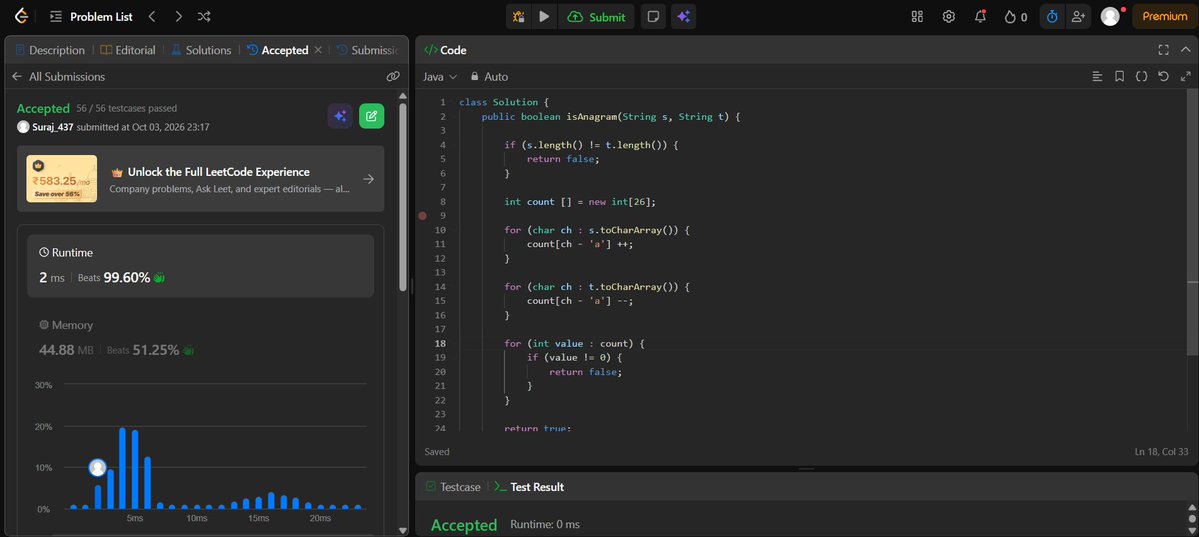This screenshot has height=537, width=1199.
Task: Click the invite user icon
Action: pyautogui.click(x=1078, y=17)
